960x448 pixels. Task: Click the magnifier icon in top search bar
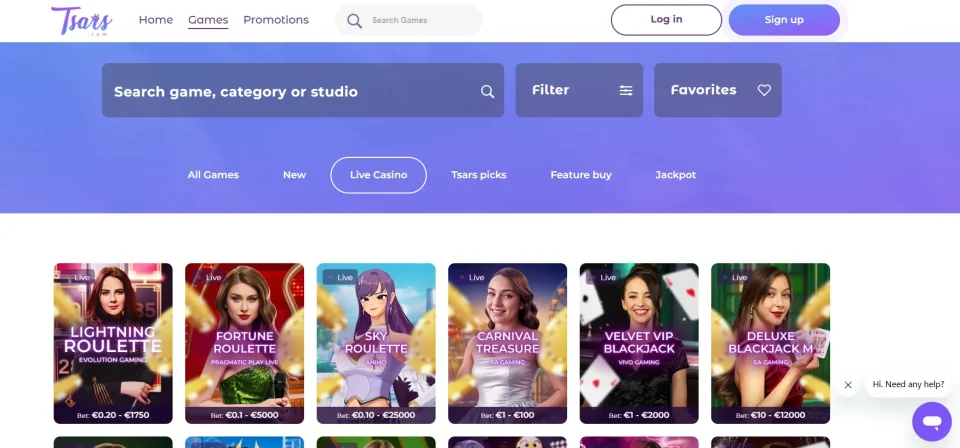pyautogui.click(x=354, y=20)
